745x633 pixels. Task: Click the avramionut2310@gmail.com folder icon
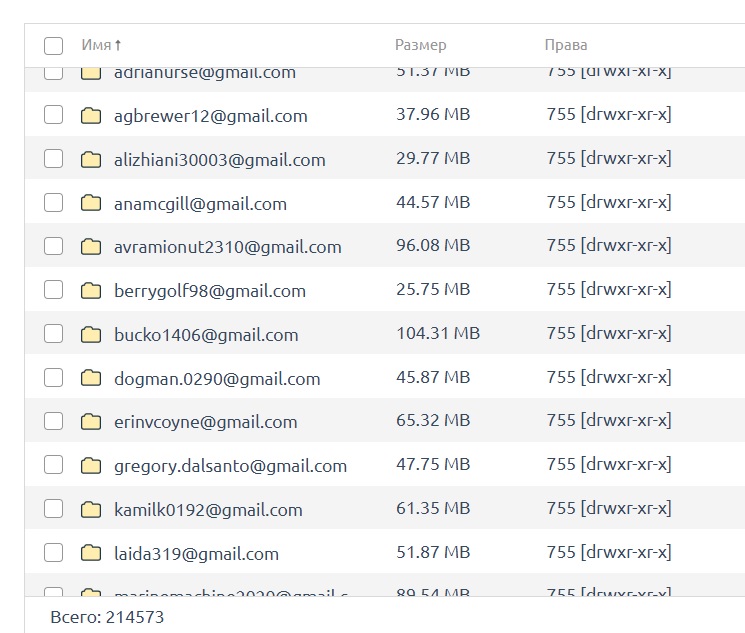(x=92, y=247)
